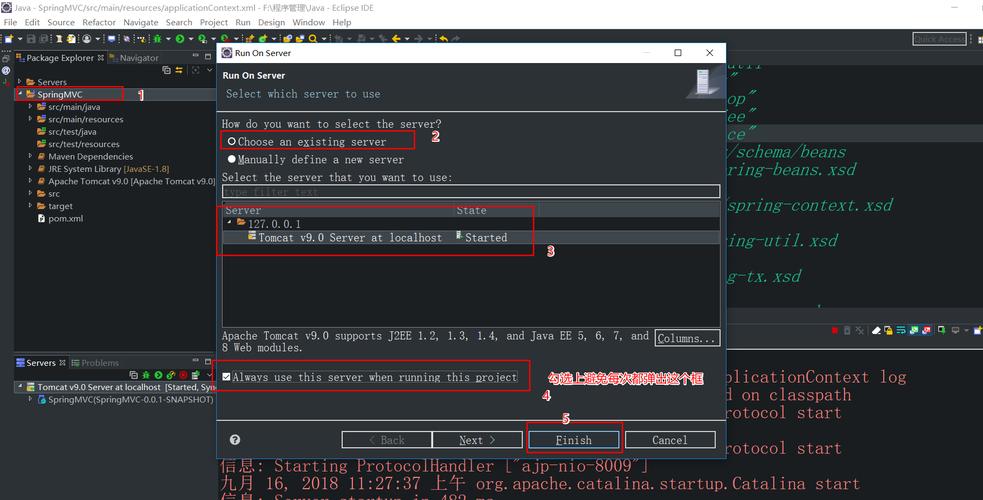This screenshot has height=500, width=983.
Task: Click the State column header
Action: pos(497,211)
